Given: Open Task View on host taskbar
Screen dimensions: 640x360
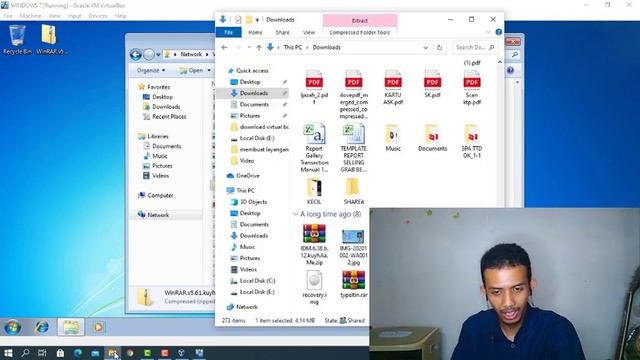Looking at the screenshot, I should (42, 353).
